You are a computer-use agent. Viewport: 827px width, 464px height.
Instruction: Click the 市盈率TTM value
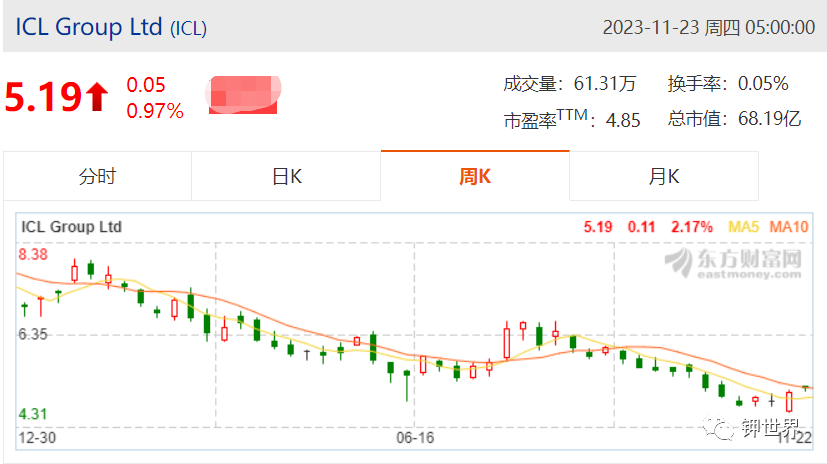[623, 121]
